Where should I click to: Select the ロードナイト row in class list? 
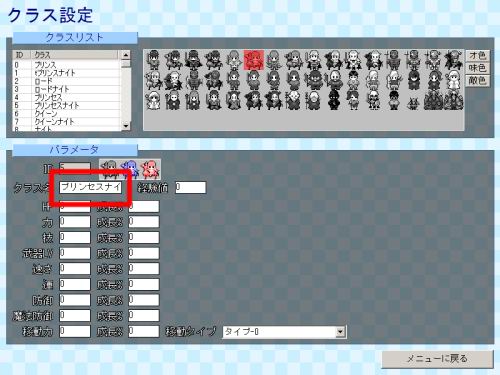pos(66,89)
